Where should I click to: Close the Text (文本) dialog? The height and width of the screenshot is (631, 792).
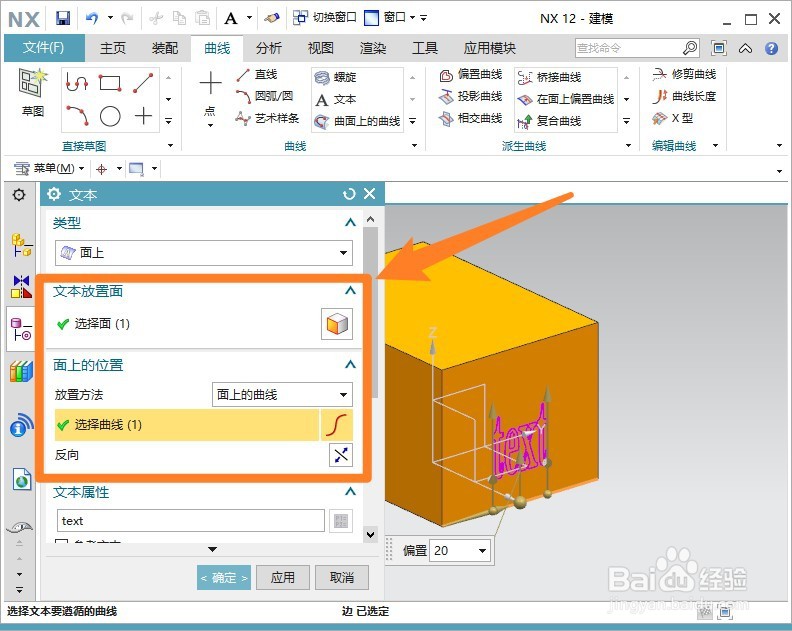pos(370,194)
